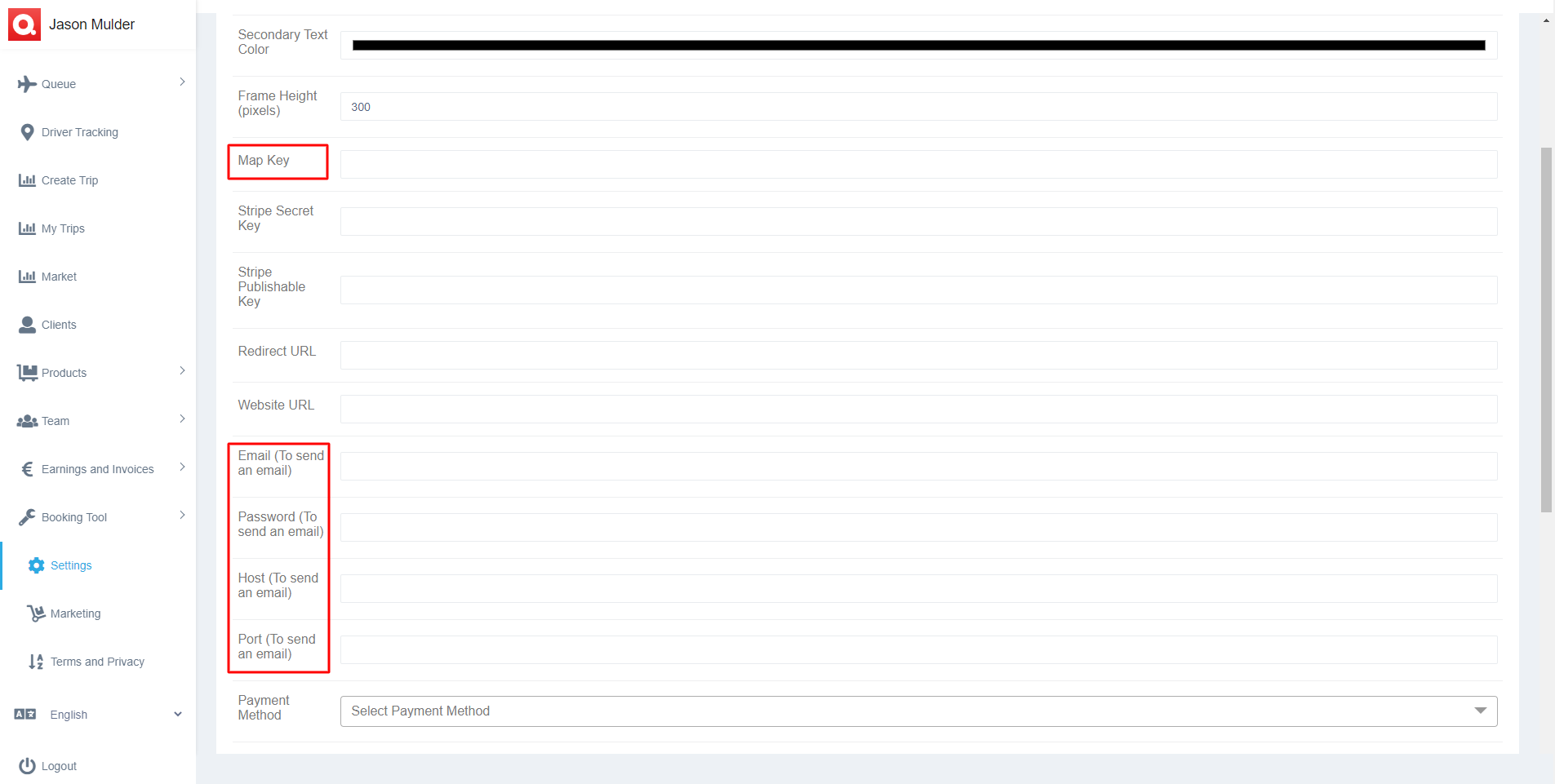Click the Booking Tool wrench icon
This screenshot has height=784, width=1555.
[x=27, y=517]
